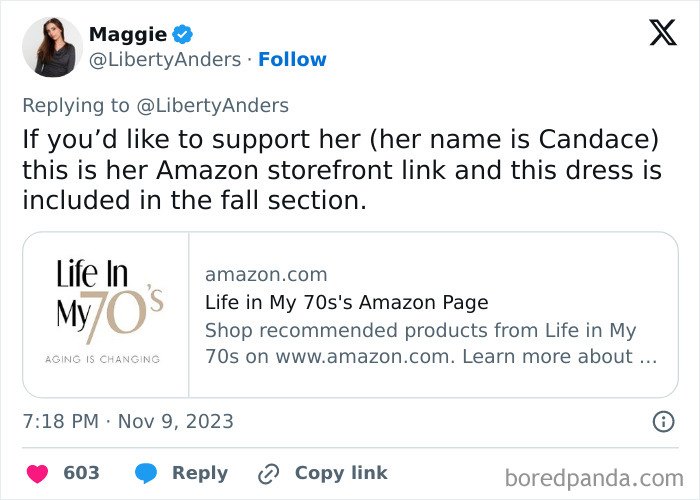Click the tweet body text
Image resolution: width=700 pixels, height=500 pixels.
(x=340, y=170)
